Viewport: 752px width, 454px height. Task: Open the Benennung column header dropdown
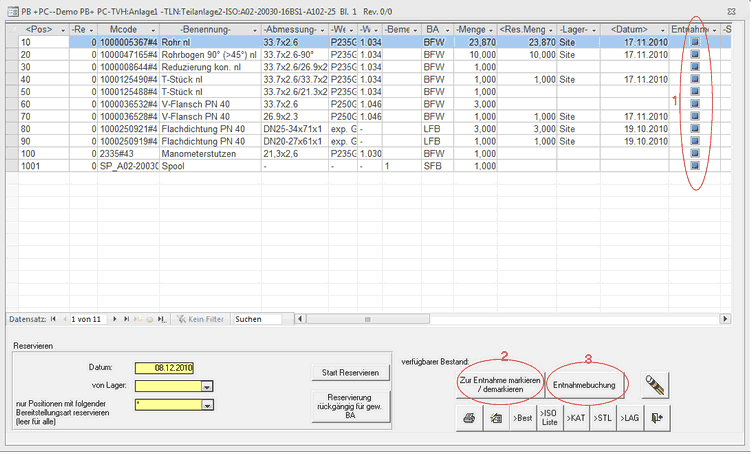coord(254,30)
